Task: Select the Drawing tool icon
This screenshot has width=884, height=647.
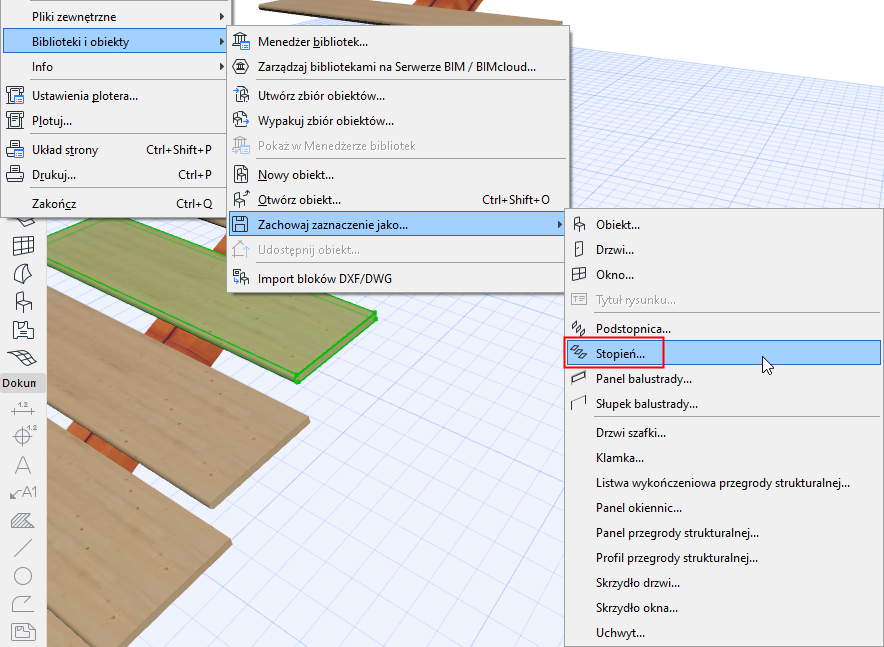Action: click(23, 632)
